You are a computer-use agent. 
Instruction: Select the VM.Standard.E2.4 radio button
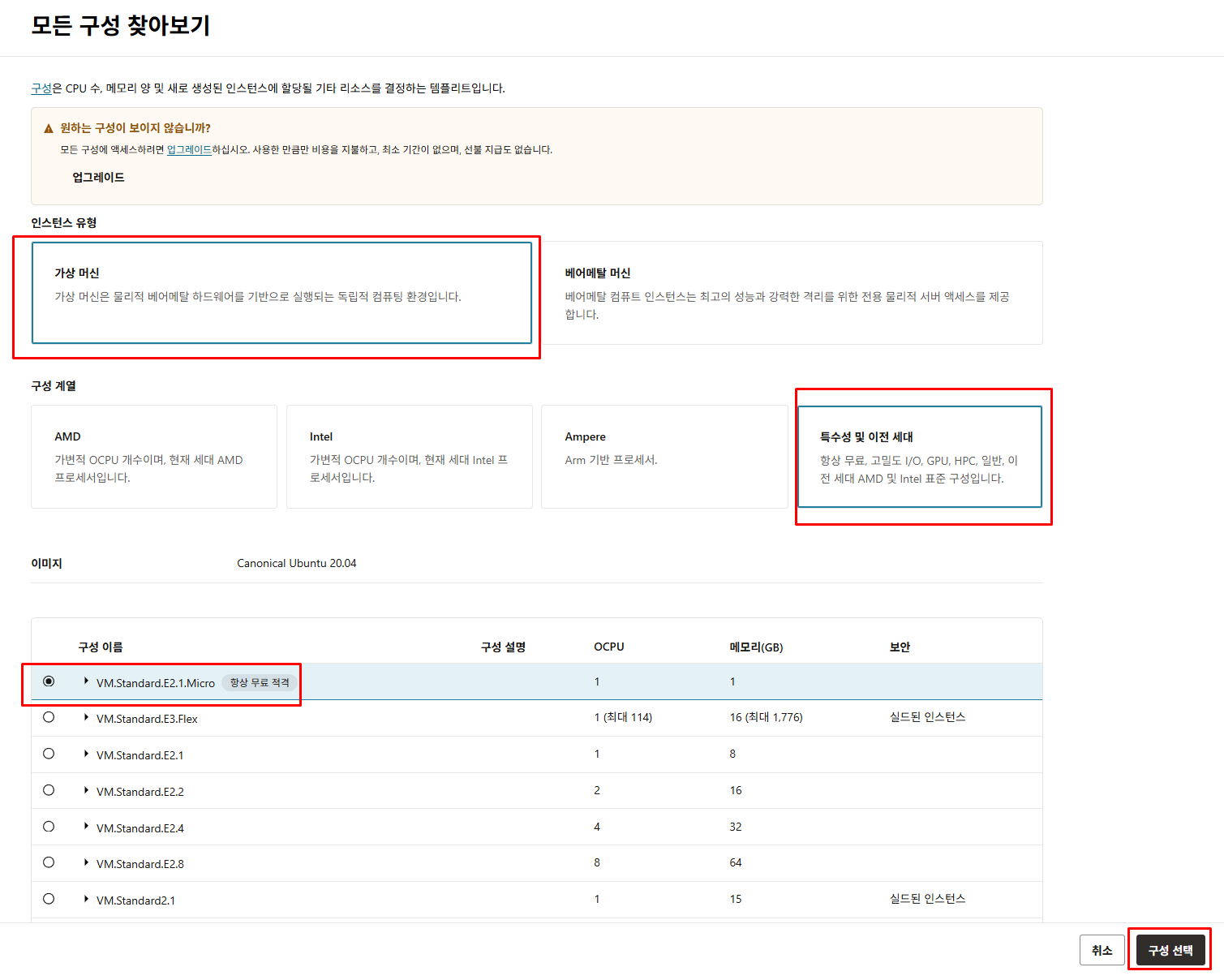(x=49, y=827)
